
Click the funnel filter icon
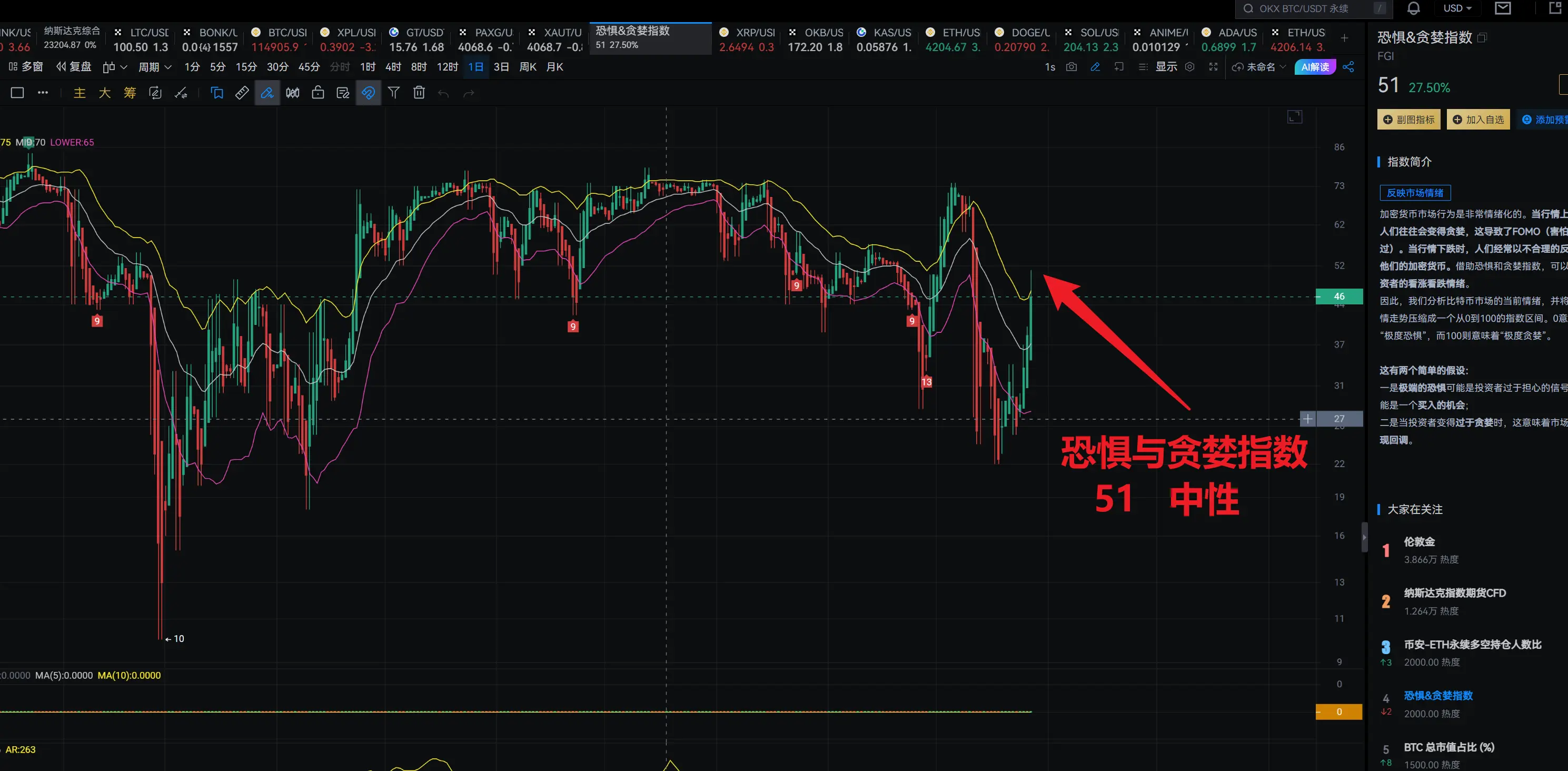[394, 93]
